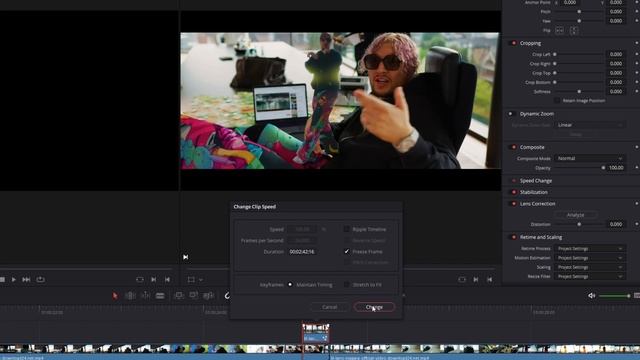Screen dimensions: 640x360
Task: Select the Trim Edit Mode tool
Action: coord(130,296)
